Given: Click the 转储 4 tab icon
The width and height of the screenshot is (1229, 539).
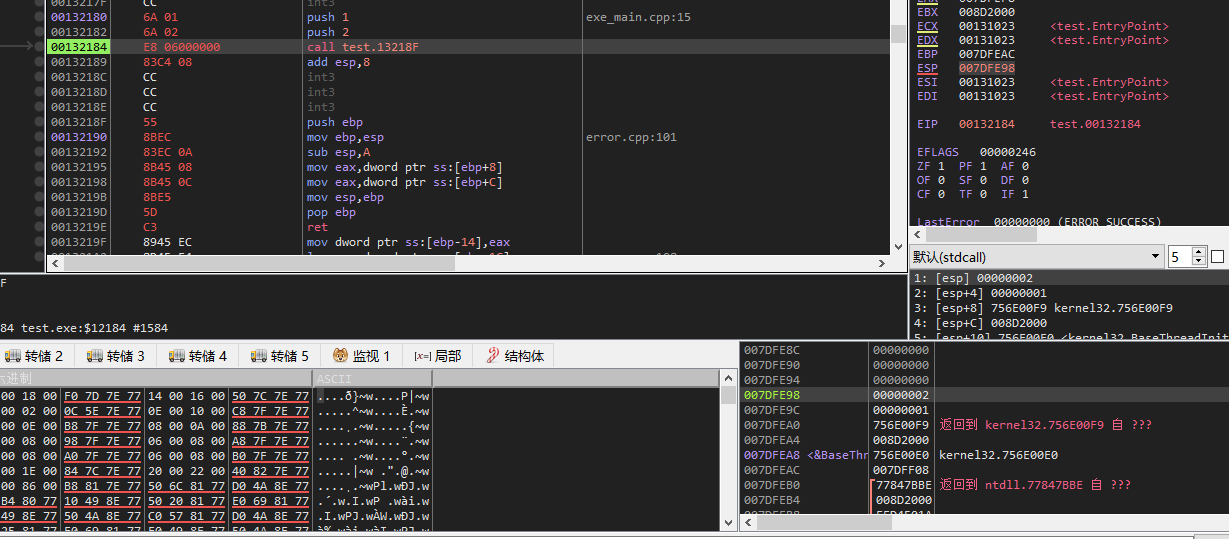Looking at the screenshot, I should click(x=178, y=356).
